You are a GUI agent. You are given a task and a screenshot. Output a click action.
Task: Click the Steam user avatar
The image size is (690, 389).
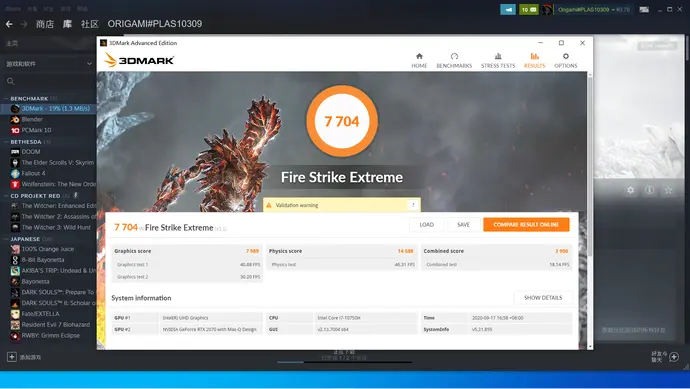pyautogui.click(x=547, y=9)
